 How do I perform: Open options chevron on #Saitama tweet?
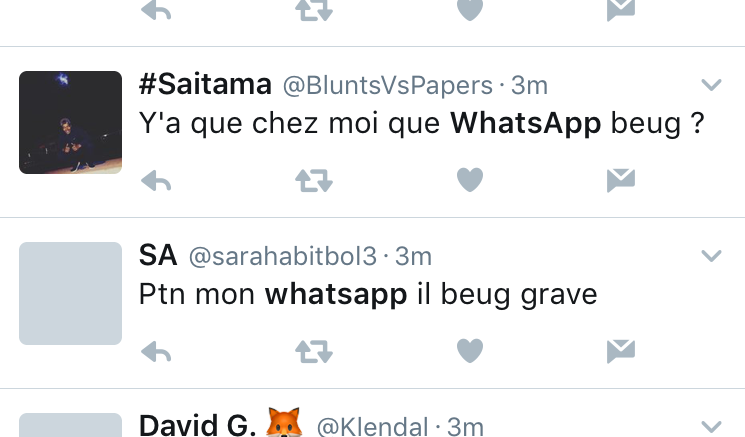point(711,85)
